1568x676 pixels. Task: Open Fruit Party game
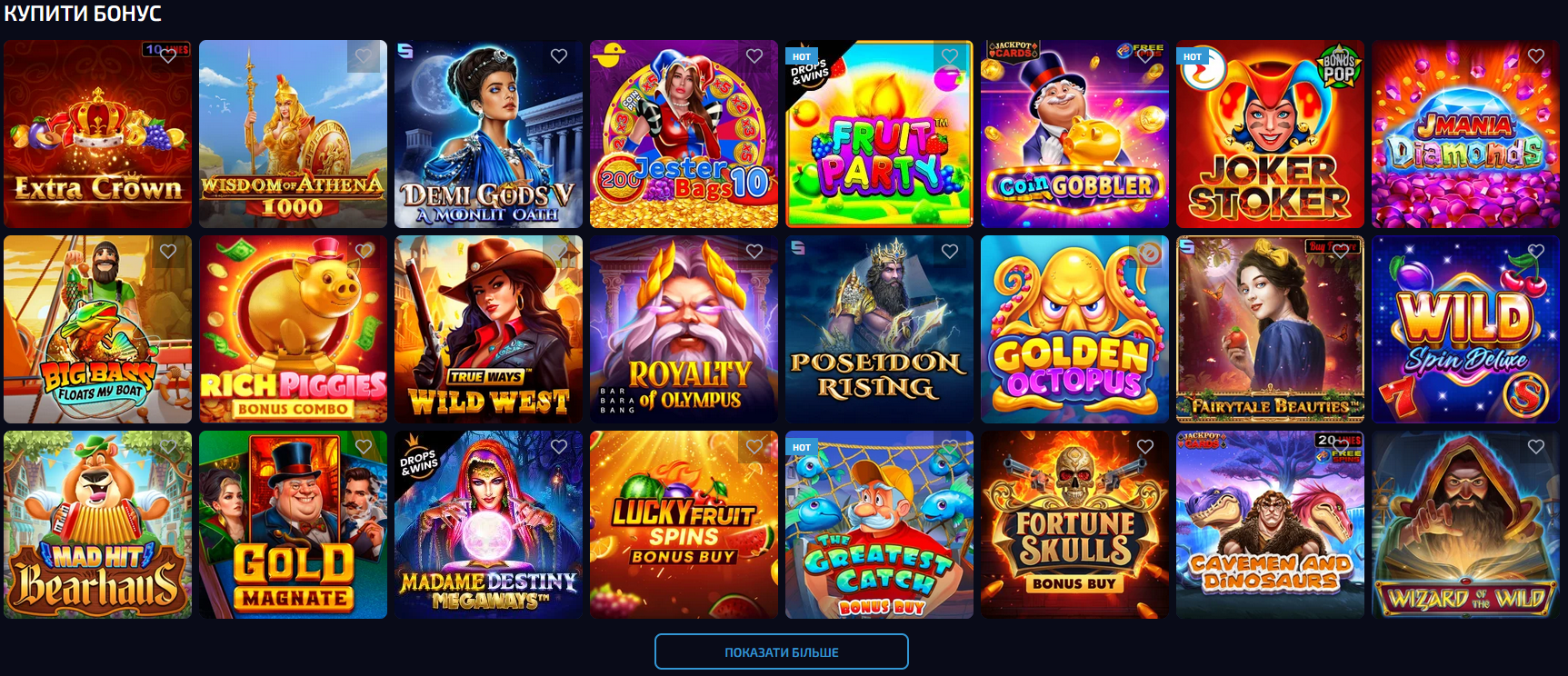pyautogui.click(x=879, y=134)
